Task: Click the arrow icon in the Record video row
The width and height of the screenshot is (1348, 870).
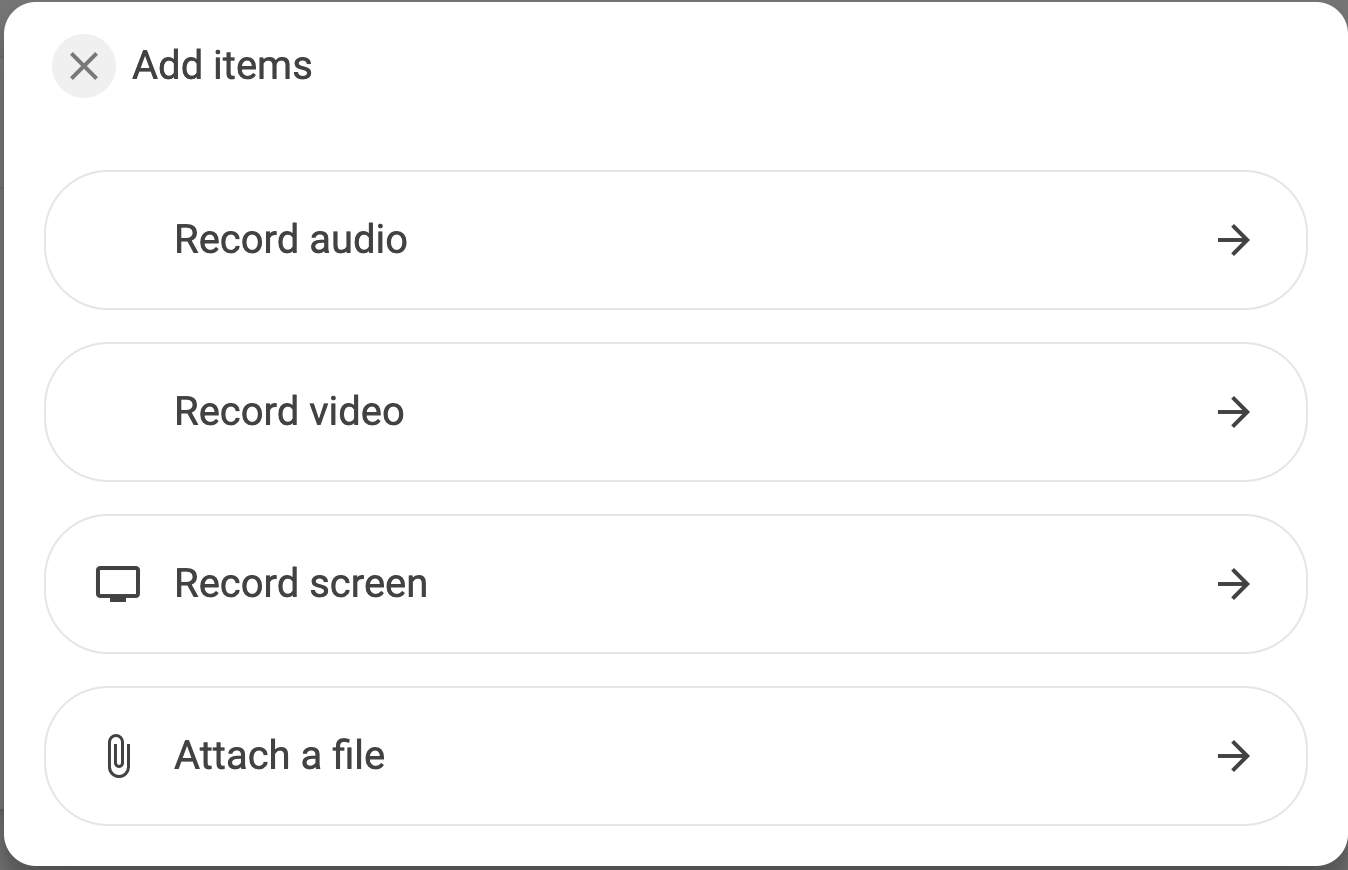Action: tap(1234, 412)
